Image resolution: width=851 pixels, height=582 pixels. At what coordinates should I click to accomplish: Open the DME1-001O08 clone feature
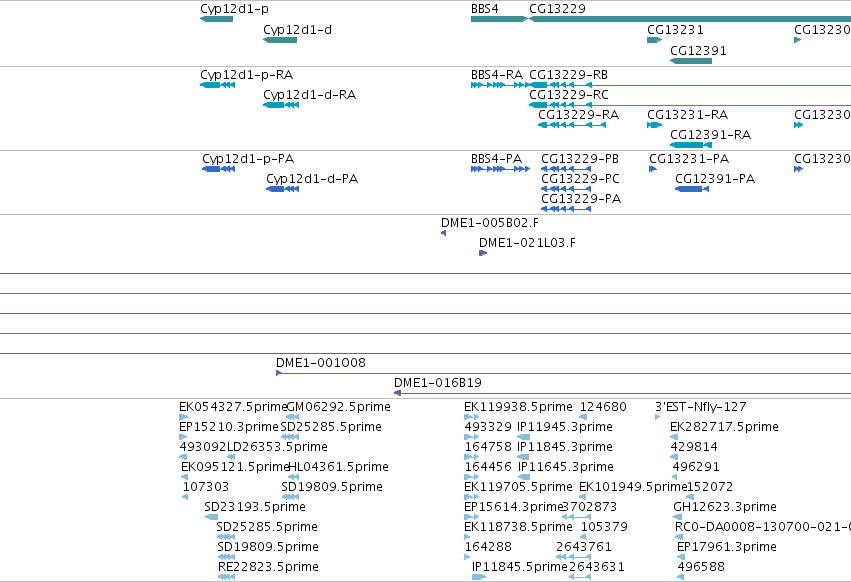coord(563,373)
